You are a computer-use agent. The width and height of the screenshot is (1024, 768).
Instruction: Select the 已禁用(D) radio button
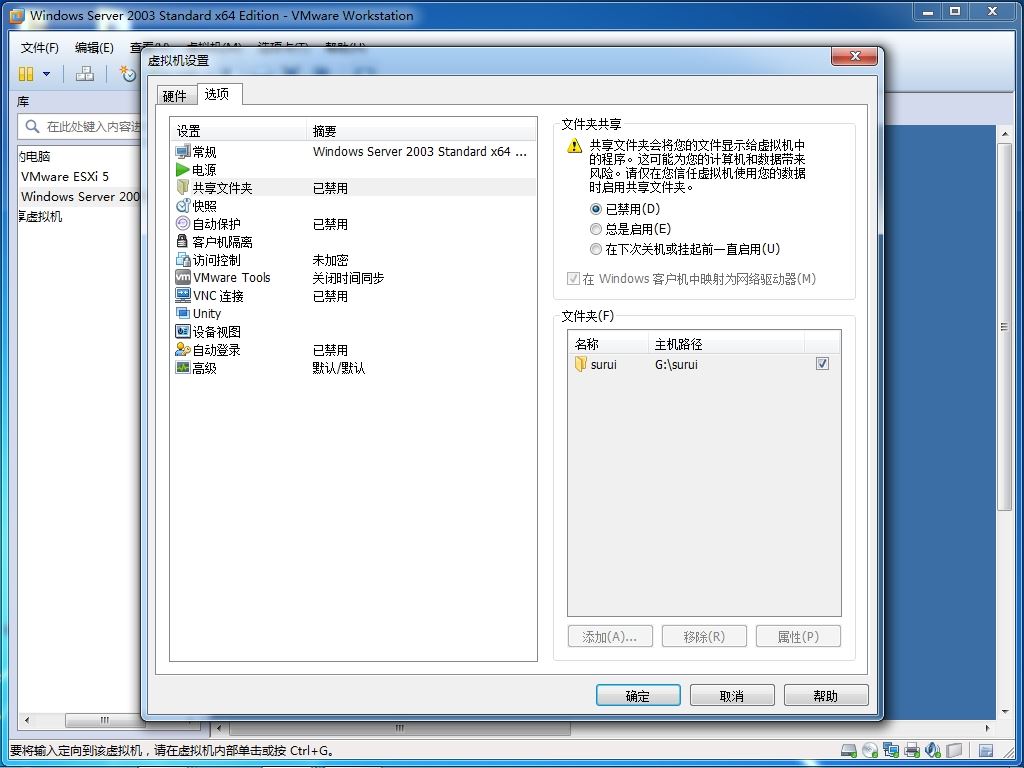[595, 209]
